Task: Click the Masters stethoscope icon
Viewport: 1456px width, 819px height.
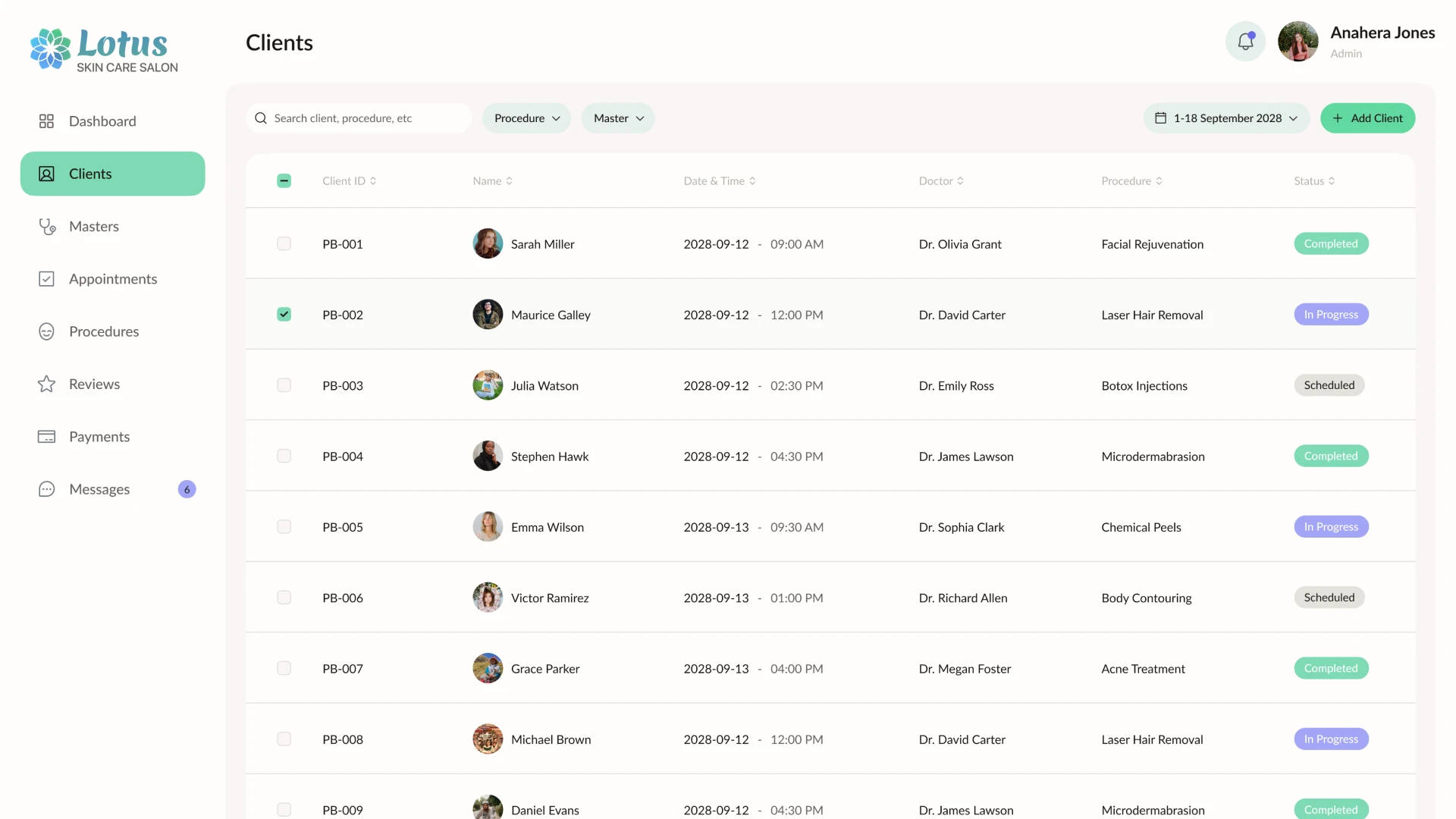Action: (47, 227)
